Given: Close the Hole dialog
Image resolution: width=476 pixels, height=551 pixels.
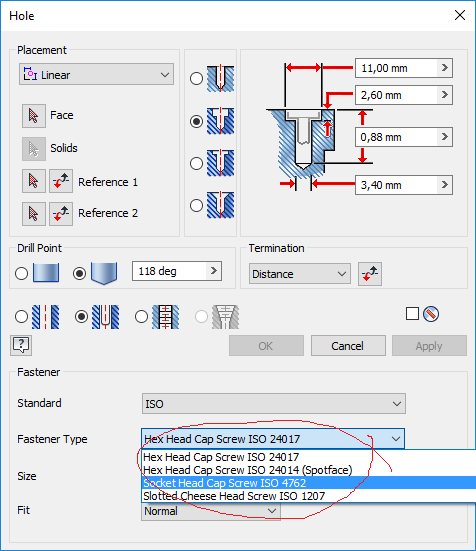Looking at the screenshot, I should click(x=460, y=15).
